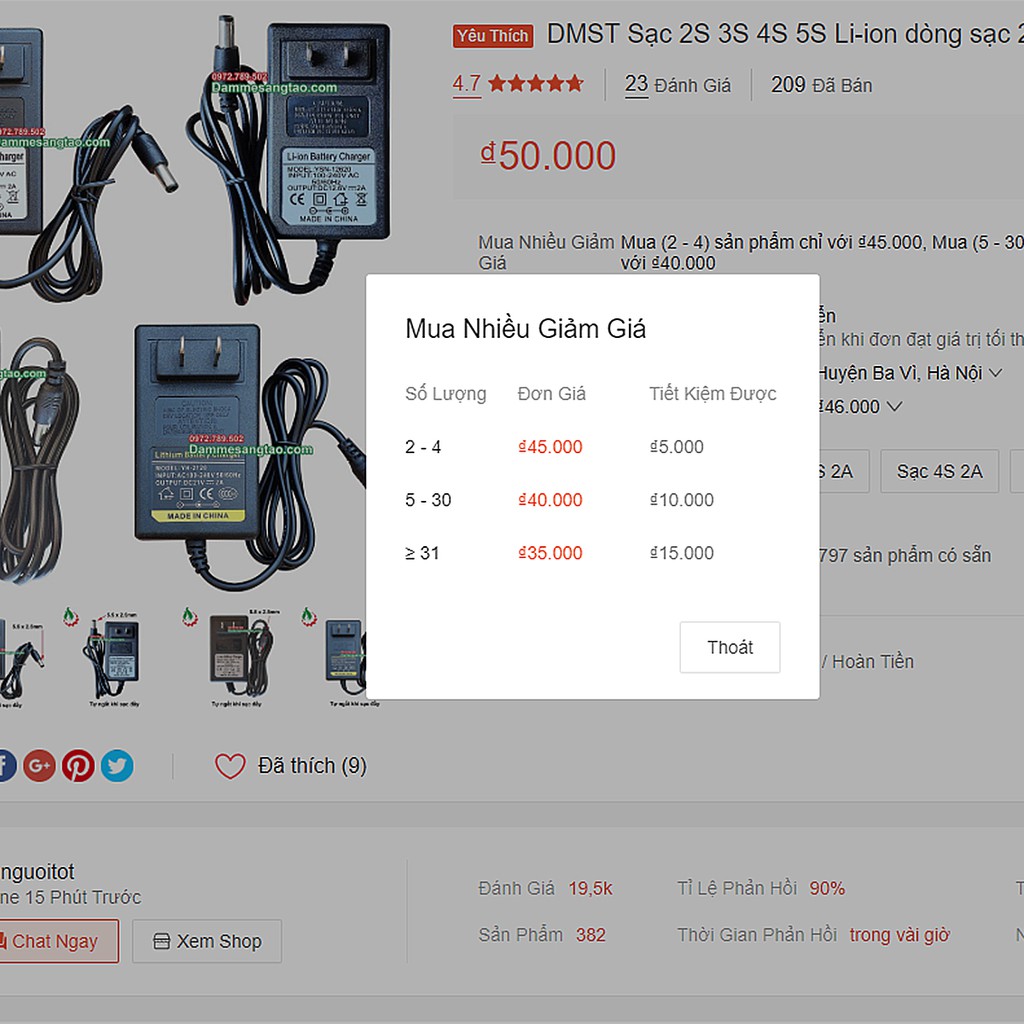
Task: Click shop product count 382
Action: tap(590, 935)
